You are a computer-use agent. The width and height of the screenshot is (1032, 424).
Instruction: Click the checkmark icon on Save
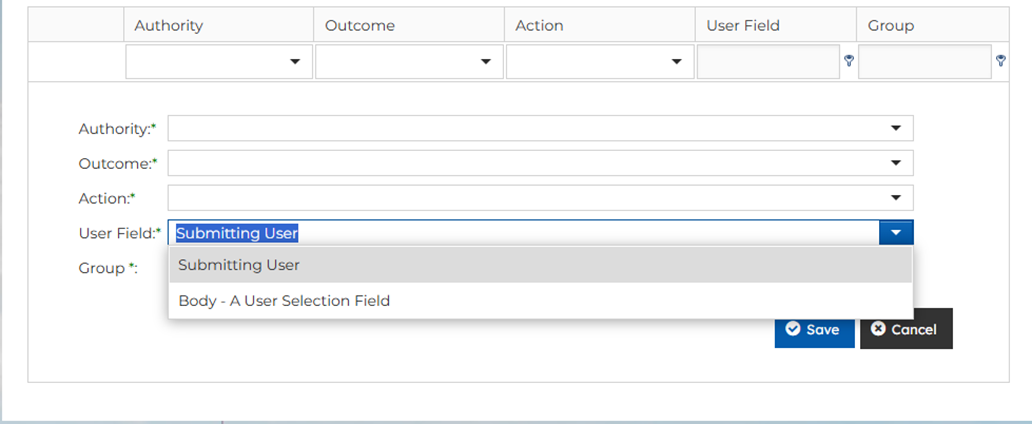click(793, 329)
